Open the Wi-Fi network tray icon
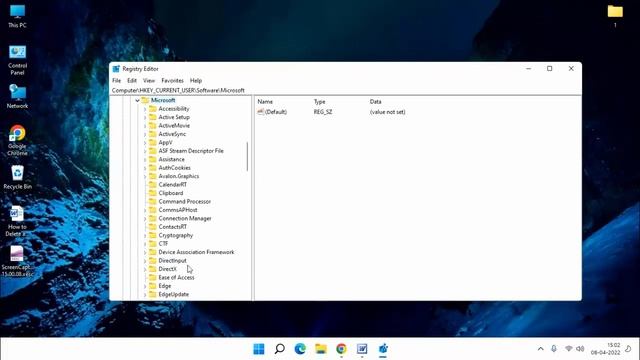Viewport: 640px width, 360px height. coord(569,349)
